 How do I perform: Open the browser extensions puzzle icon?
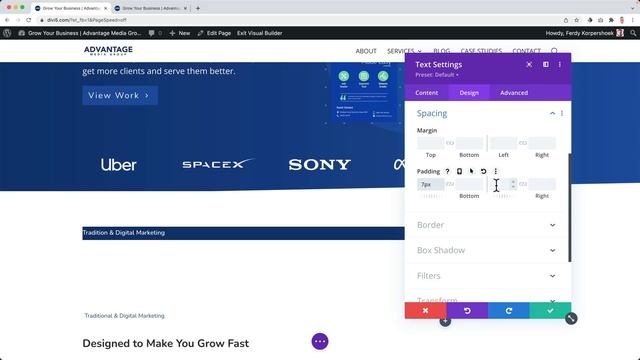click(x=611, y=20)
